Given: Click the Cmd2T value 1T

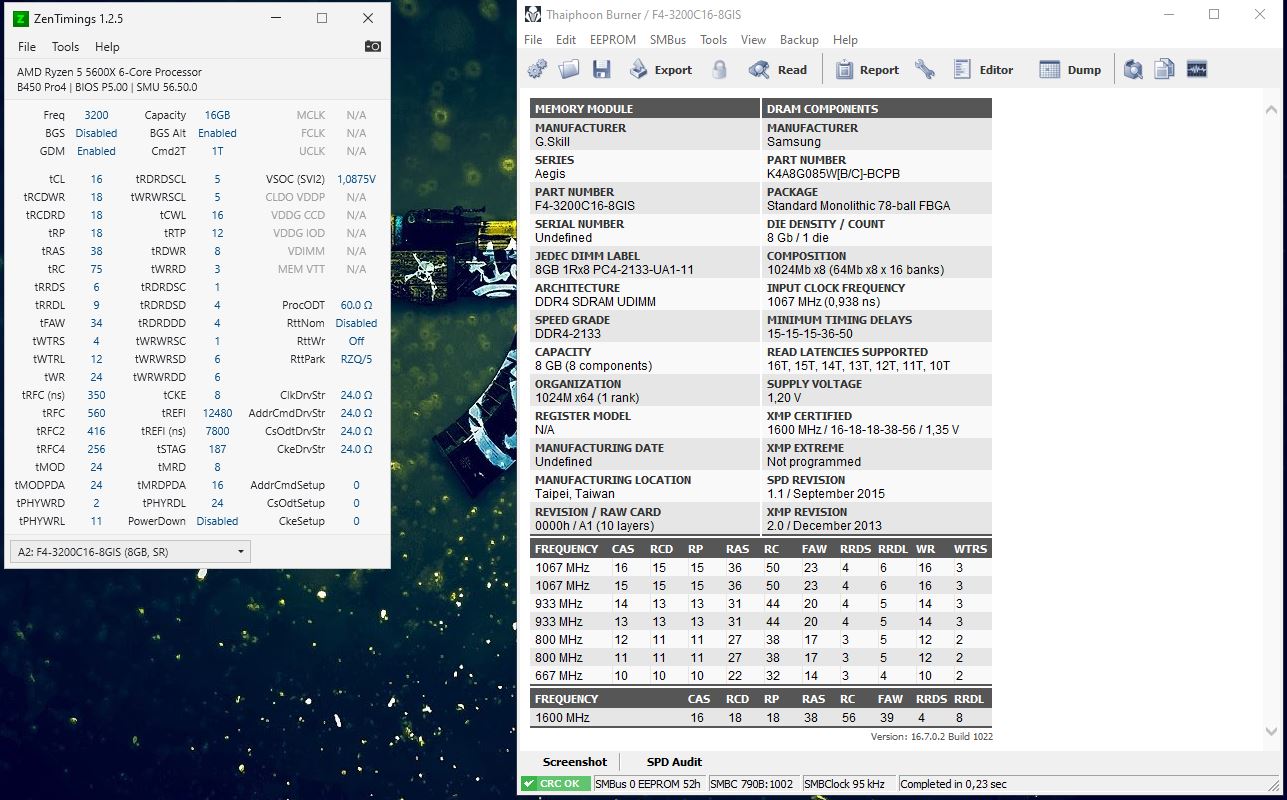Looking at the screenshot, I should (x=217, y=151).
